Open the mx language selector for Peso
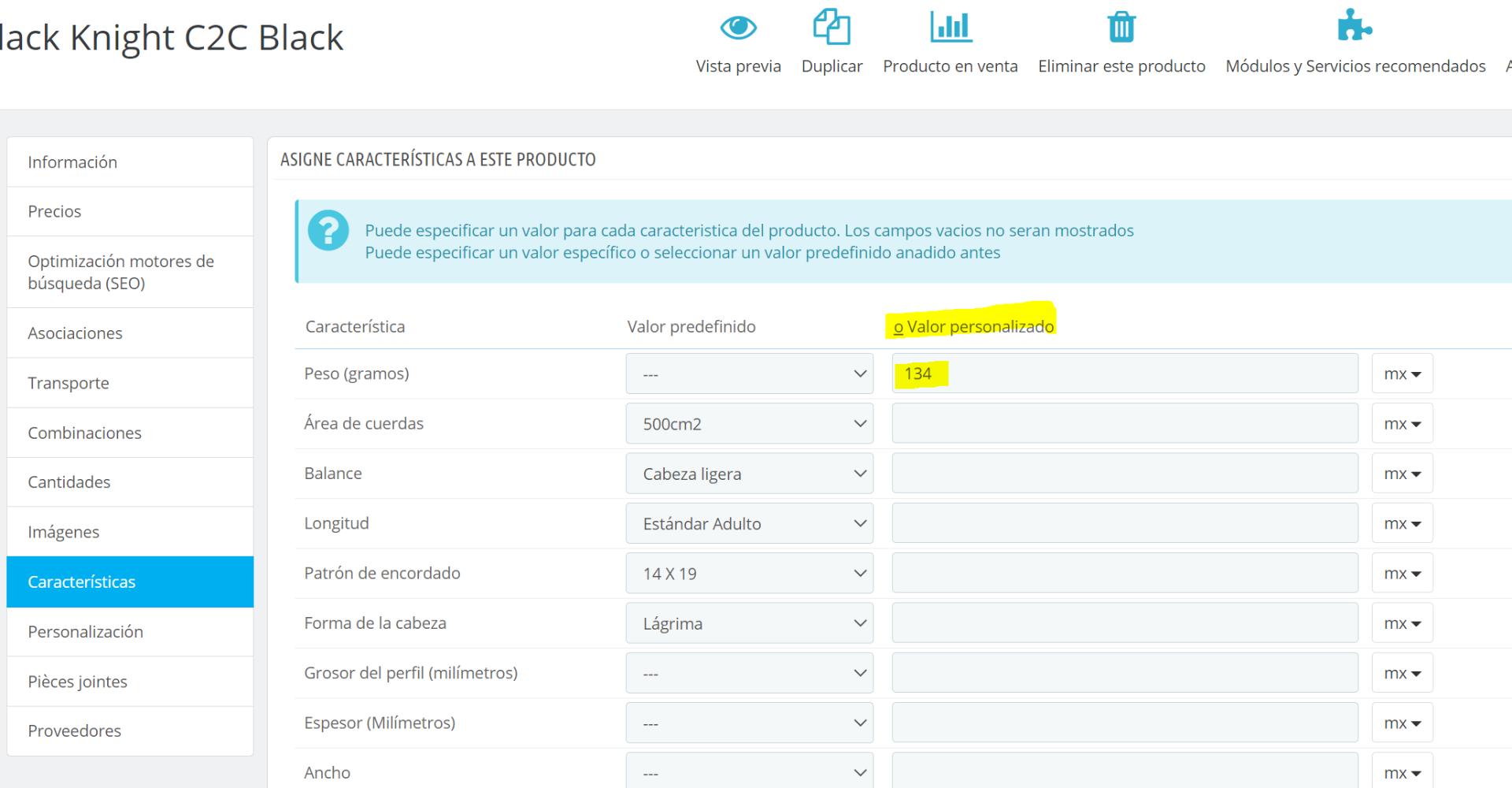Image resolution: width=1512 pixels, height=788 pixels. (x=1402, y=374)
